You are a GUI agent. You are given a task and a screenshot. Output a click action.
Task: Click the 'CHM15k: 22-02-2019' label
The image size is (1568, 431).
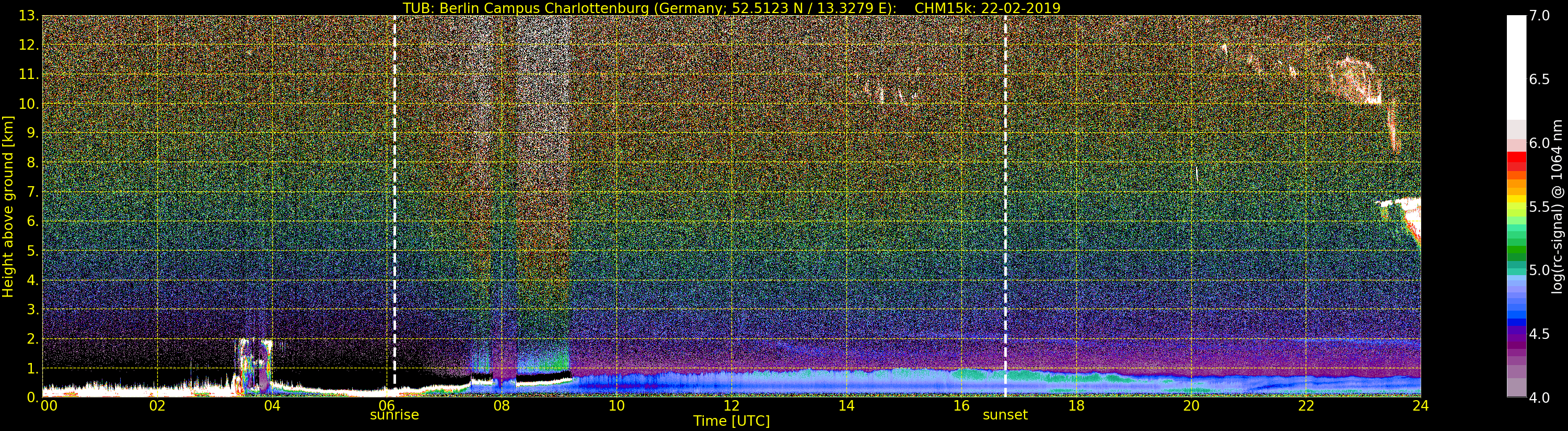(x=988, y=8)
